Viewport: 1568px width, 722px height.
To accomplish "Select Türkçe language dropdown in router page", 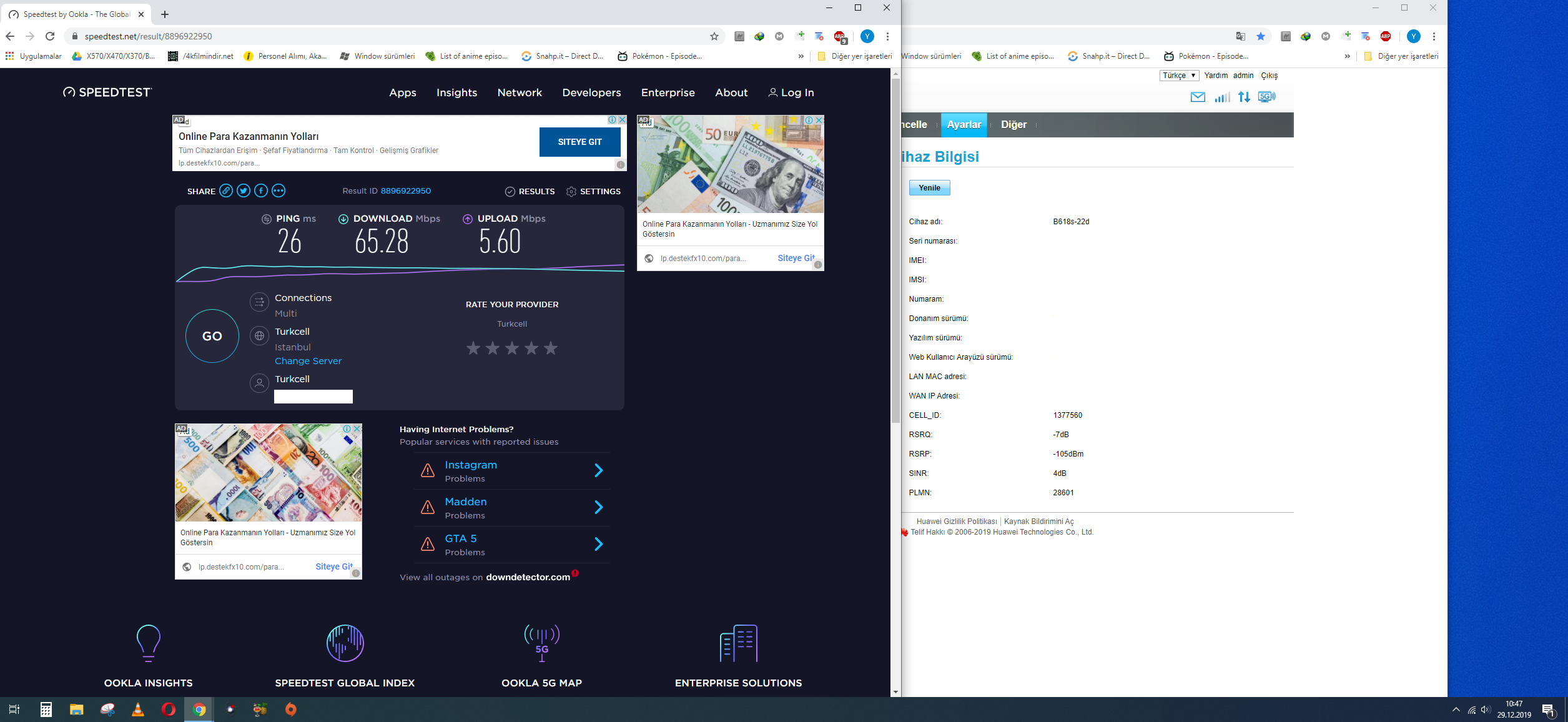I will [x=1180, y=76].
